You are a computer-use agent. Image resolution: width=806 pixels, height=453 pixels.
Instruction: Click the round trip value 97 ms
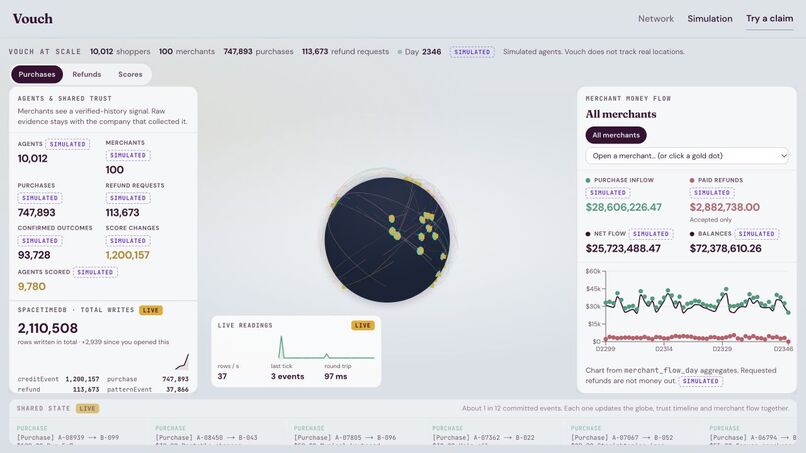(x=336, y=376)
